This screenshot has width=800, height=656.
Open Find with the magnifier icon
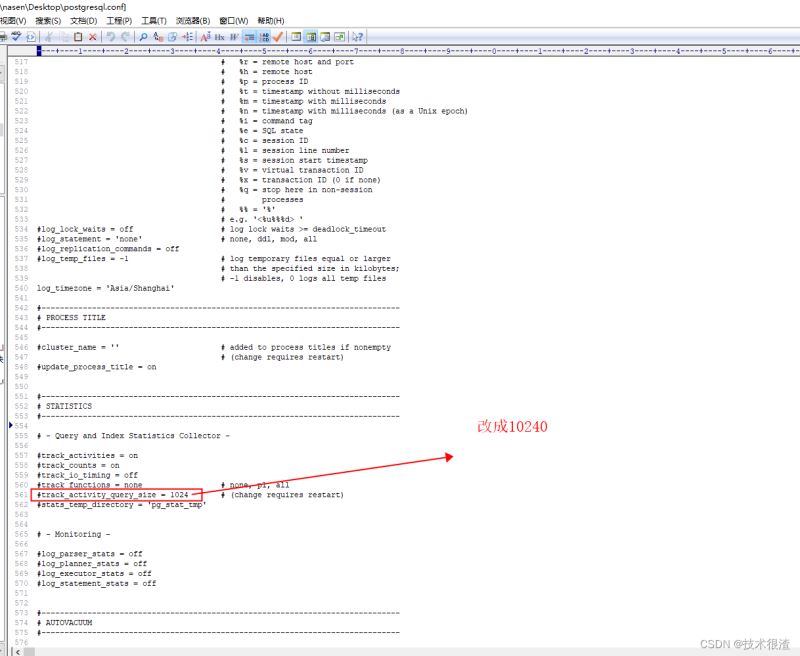click(x=143, y=36)
